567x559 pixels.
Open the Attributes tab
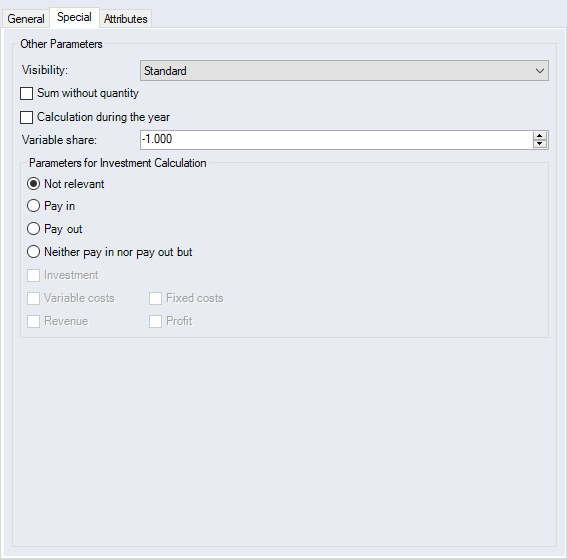(x=125, y=18)
